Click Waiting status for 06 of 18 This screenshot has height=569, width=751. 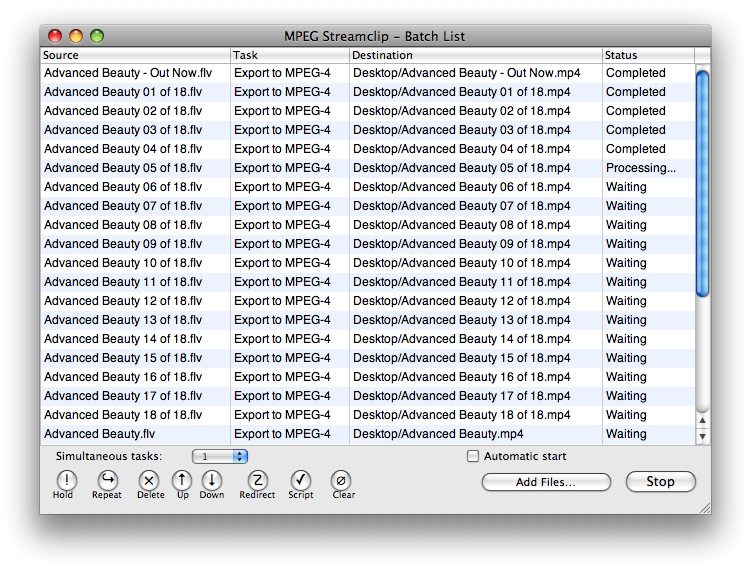click(626, 187)
